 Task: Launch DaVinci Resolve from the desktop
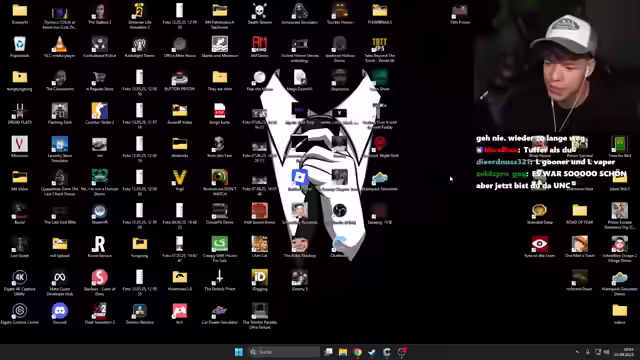click(x=140, y=311)
